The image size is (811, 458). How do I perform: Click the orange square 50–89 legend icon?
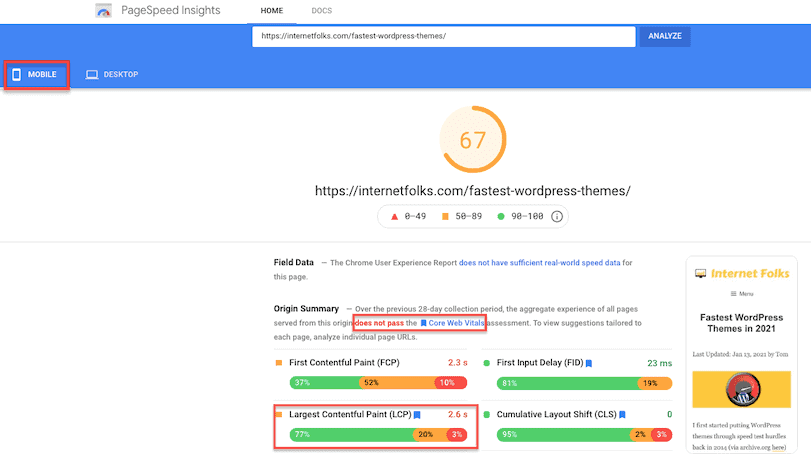[445, 217]
